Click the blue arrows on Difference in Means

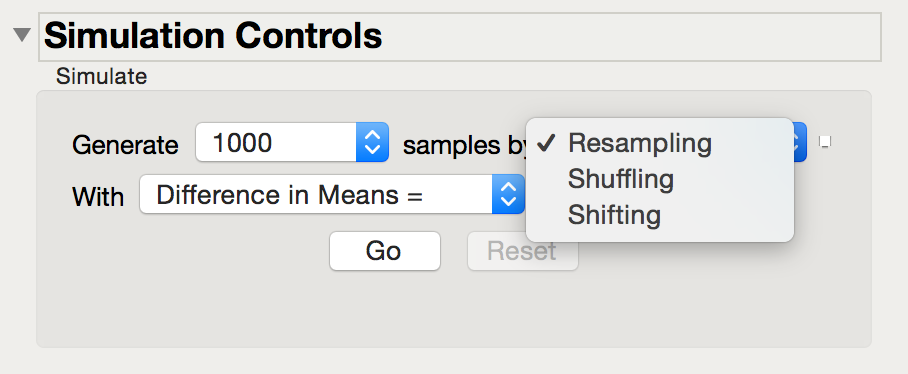point(508,194)
